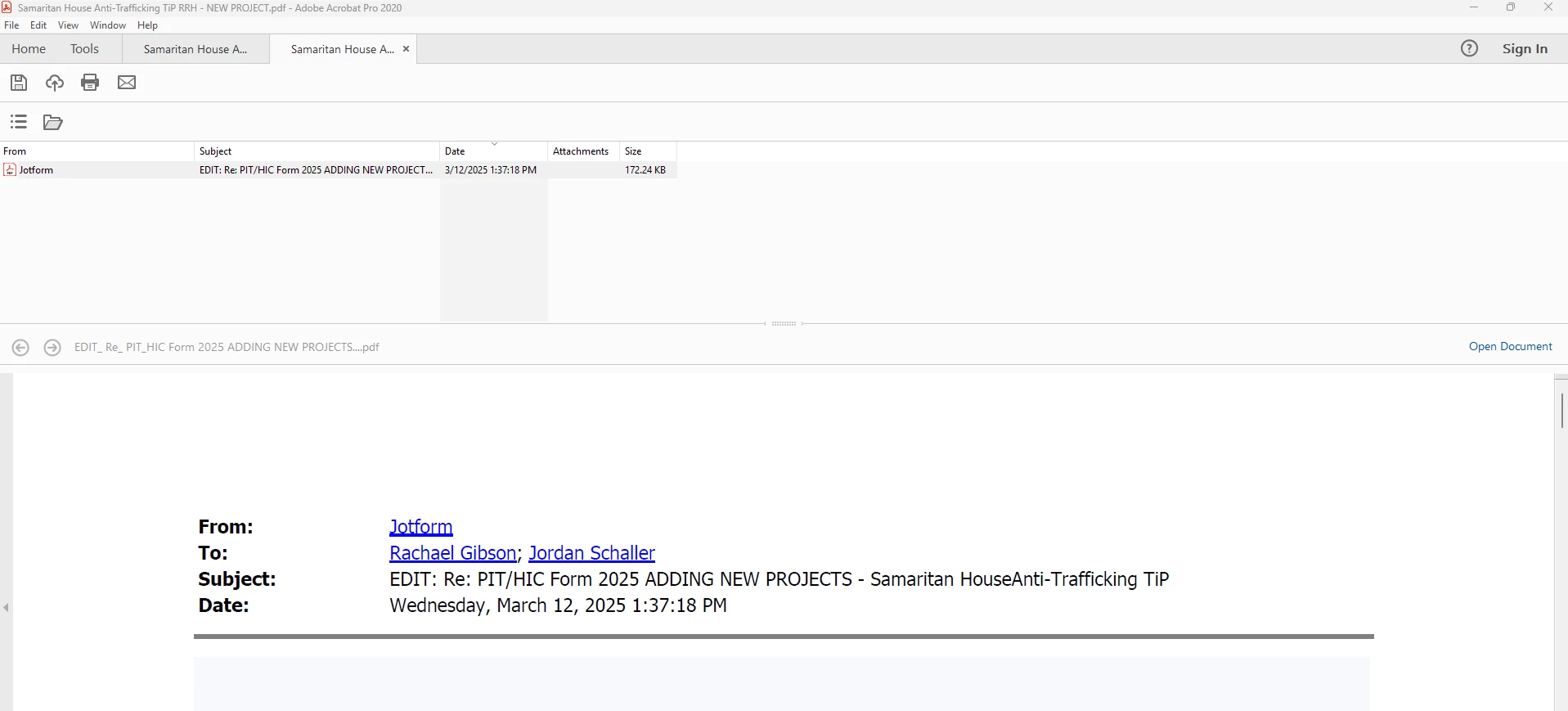Sort by the From column header
This screenshot has width=1568, height=711.
click(97, 151)
